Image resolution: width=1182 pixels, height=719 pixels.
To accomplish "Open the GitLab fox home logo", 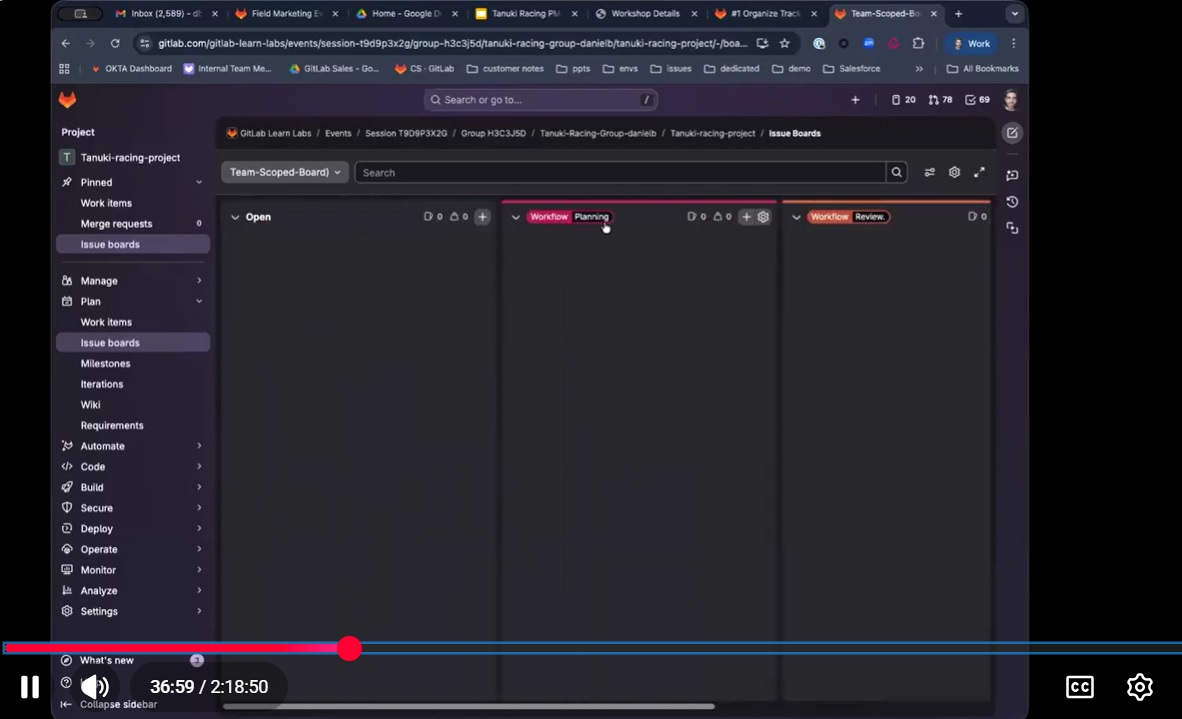I will coord(66,100).
